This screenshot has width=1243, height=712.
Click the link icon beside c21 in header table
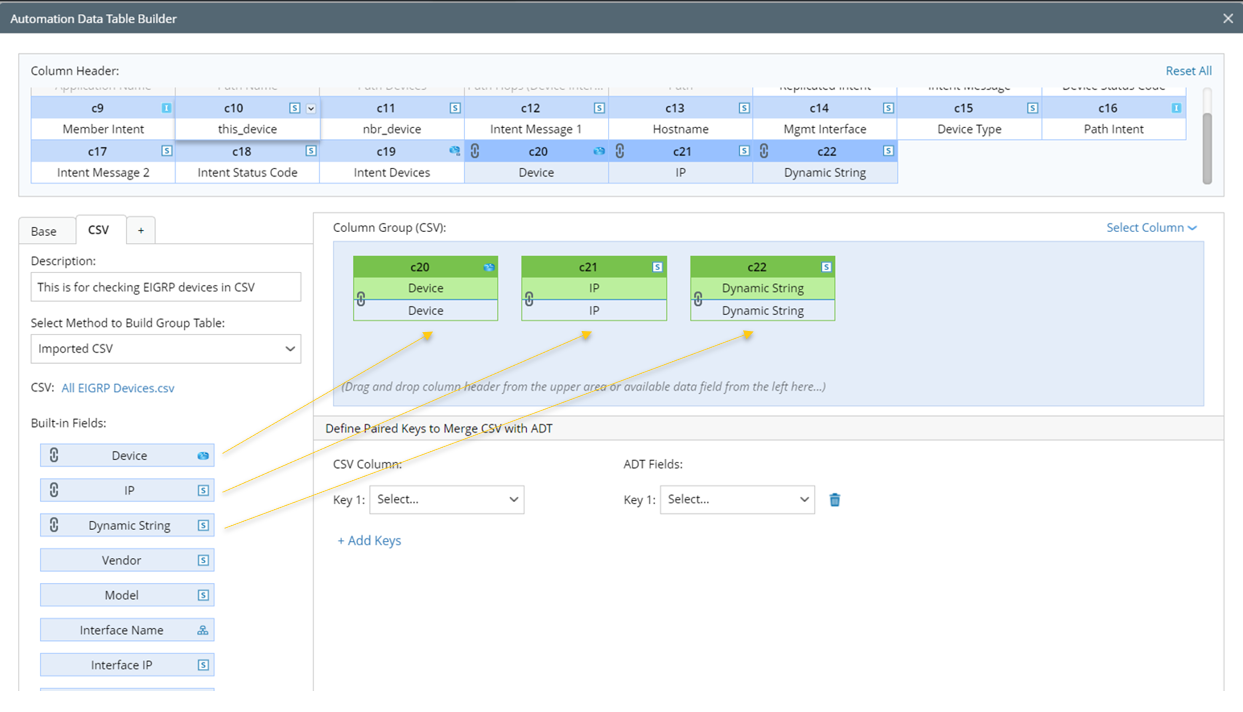click(620, 151)
